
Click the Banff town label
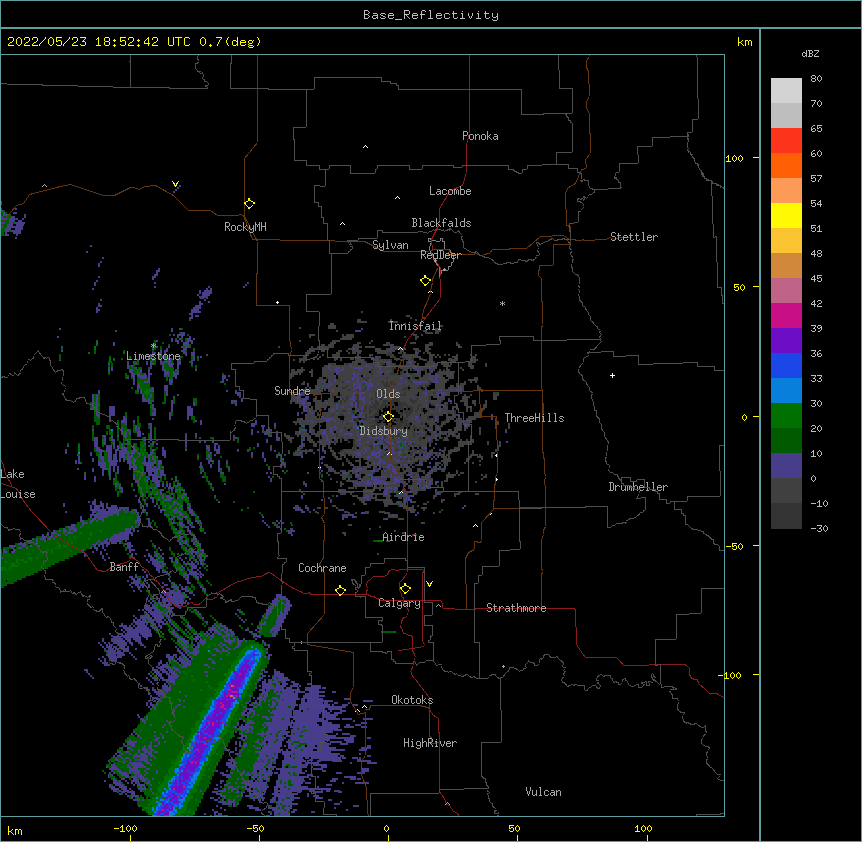(124, 567)
